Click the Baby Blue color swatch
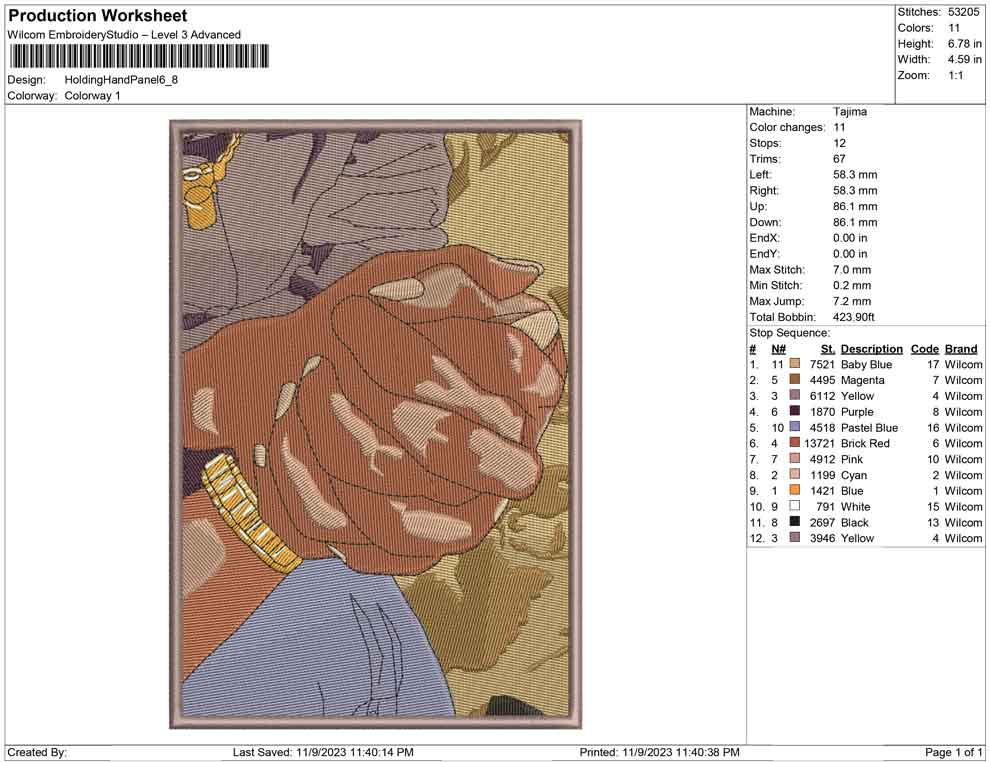This screenshot has width=990, height=762. 795,364
